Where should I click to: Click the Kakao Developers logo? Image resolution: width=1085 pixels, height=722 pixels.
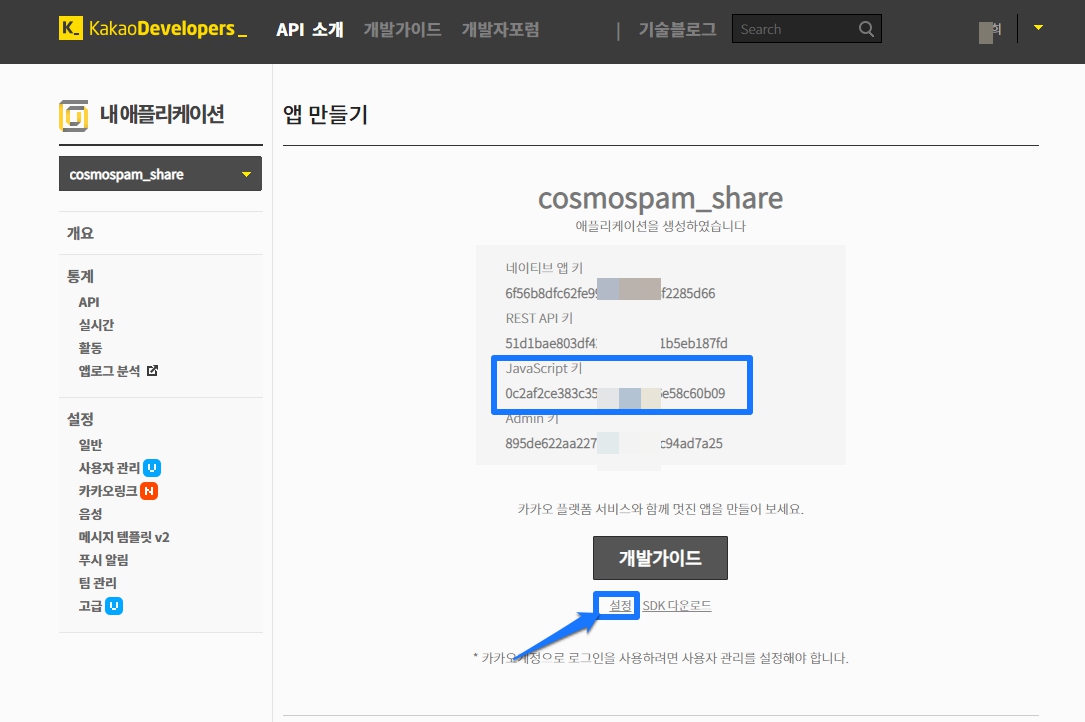(152, 29)
